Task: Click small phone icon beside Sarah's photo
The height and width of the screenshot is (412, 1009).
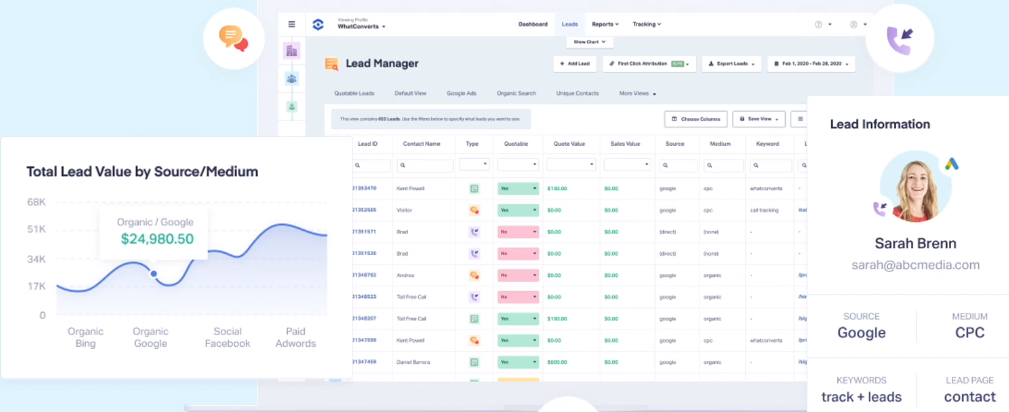Action: pyautogui.click(x=880, y=208)
